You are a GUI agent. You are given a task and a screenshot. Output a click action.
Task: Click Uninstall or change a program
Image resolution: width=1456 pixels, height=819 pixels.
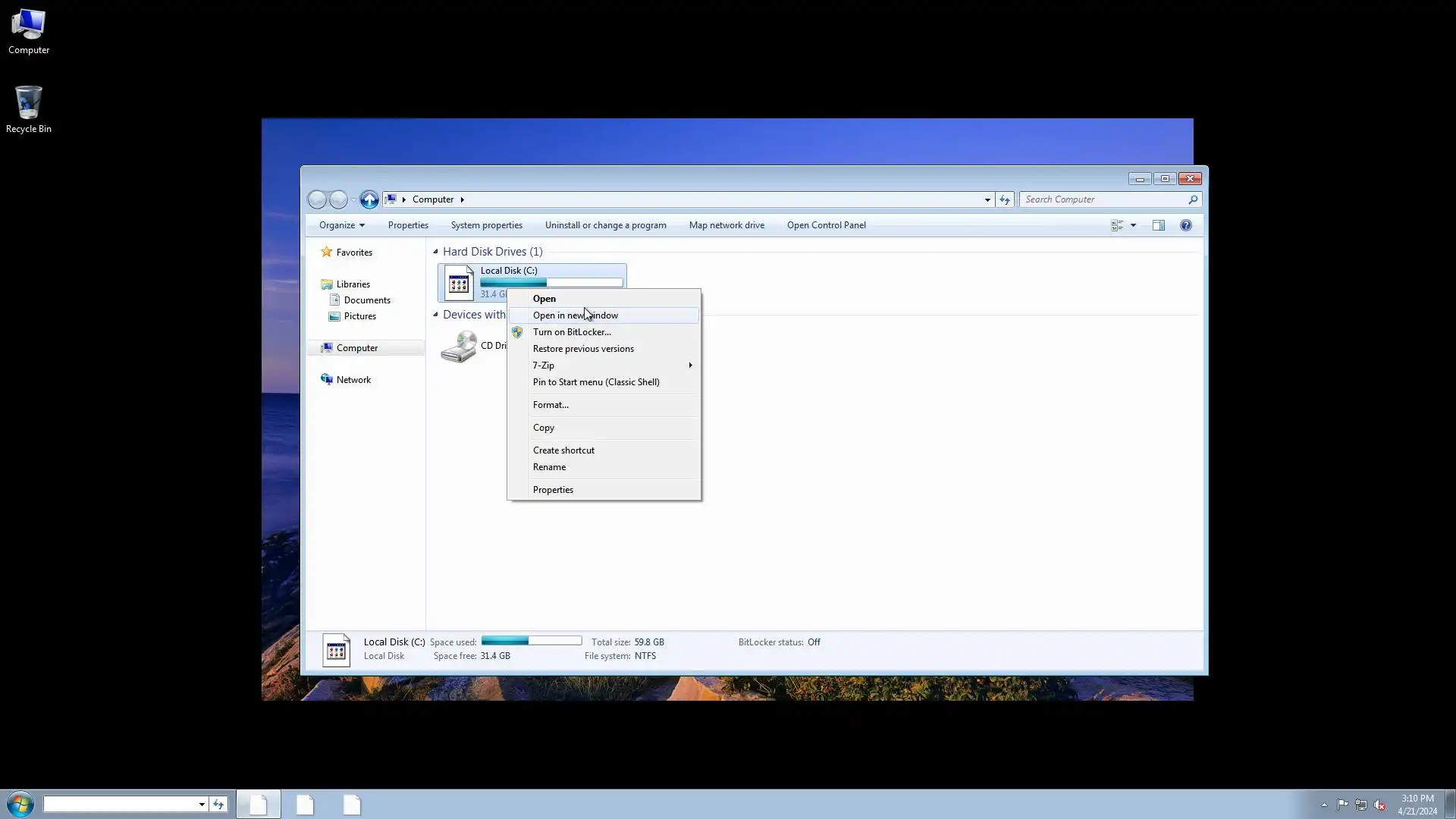point(605,225)
